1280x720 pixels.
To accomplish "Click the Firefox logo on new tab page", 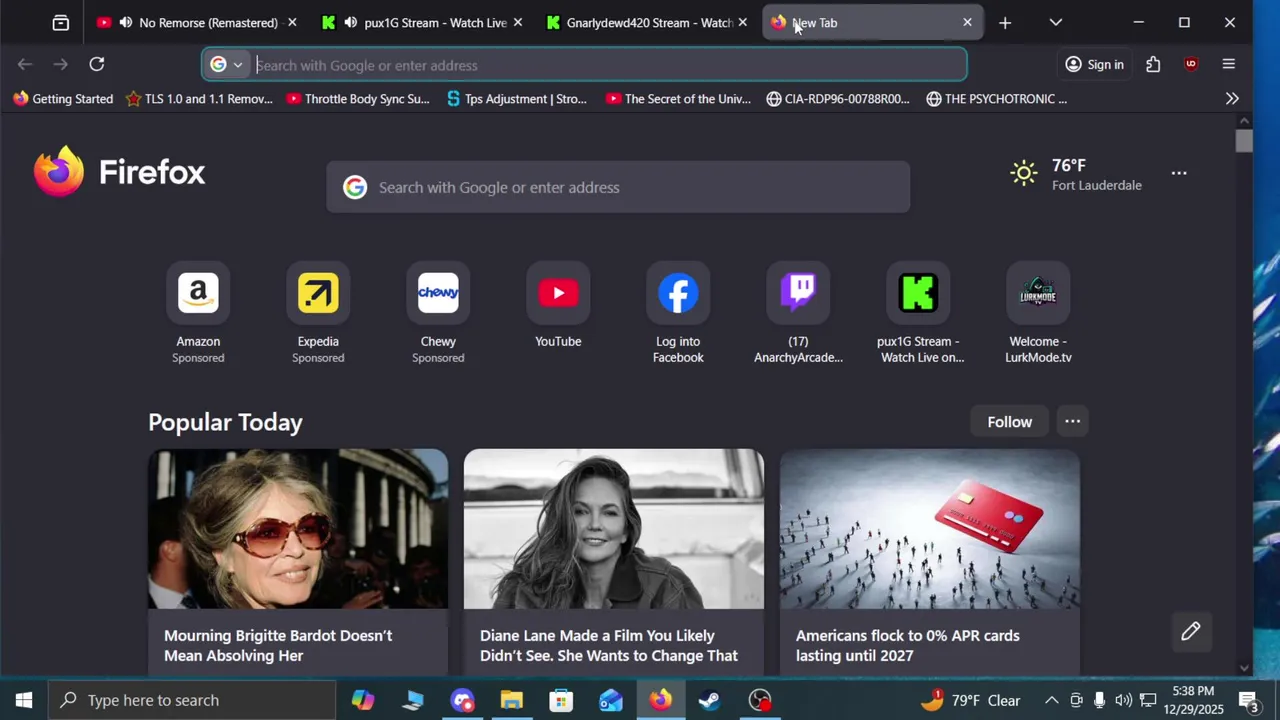I will pyautogui.click(x=119, y=172).
